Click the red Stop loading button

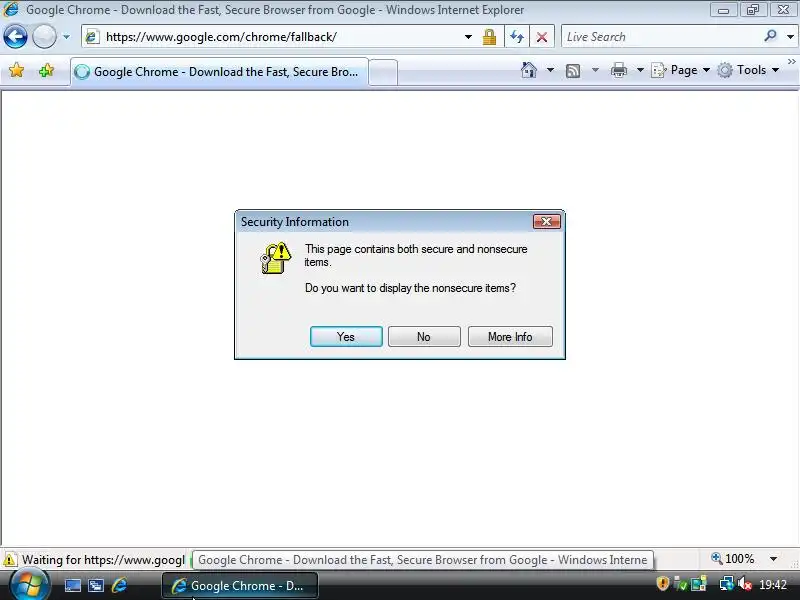[542, 37]
